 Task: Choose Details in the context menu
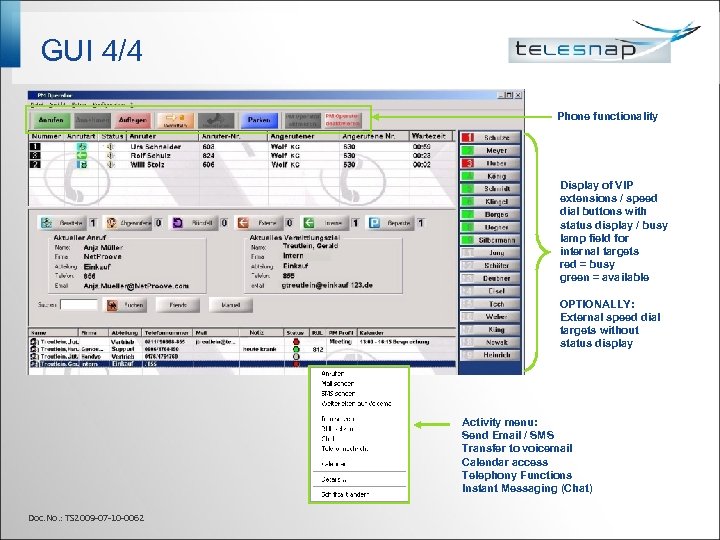334,479
